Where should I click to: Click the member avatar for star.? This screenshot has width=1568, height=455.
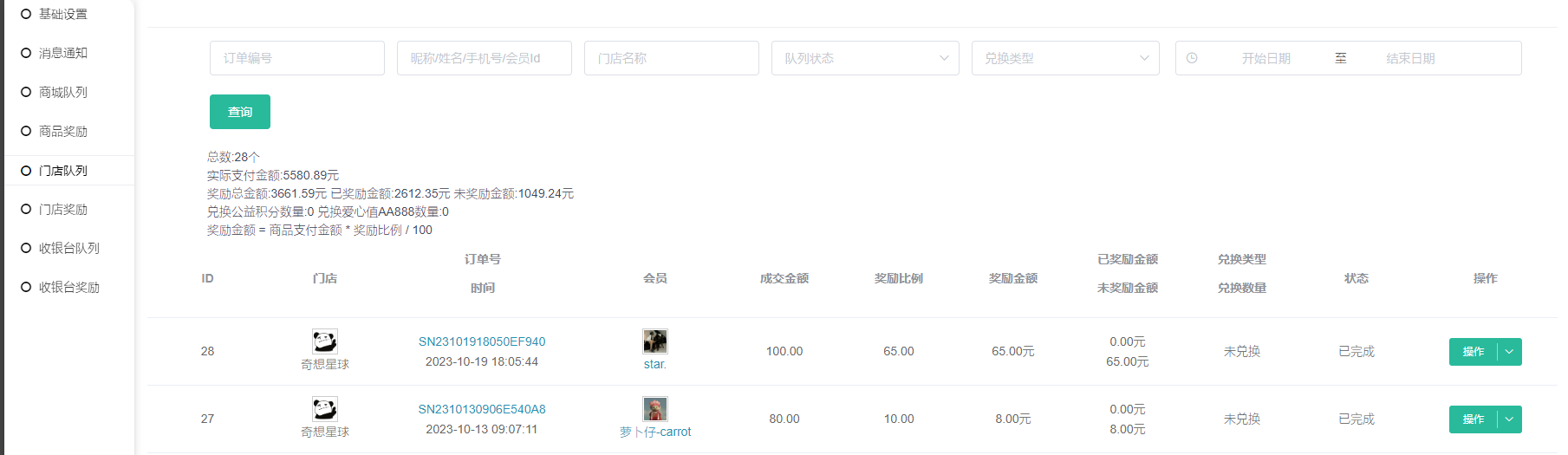tap(655, 341)
